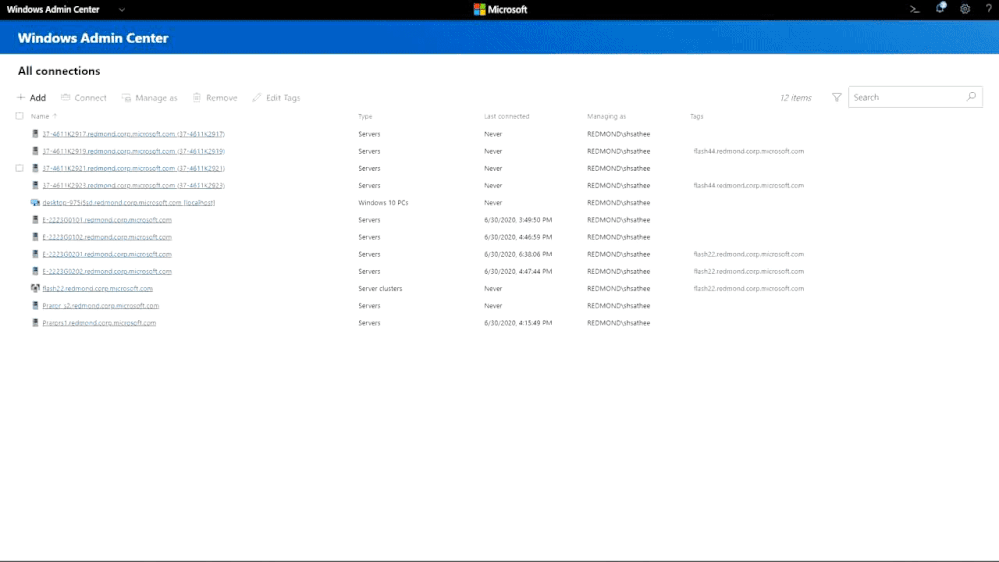Click the Connect toolbar button
This screenshot has width=999, height=562.
point(83,97)
